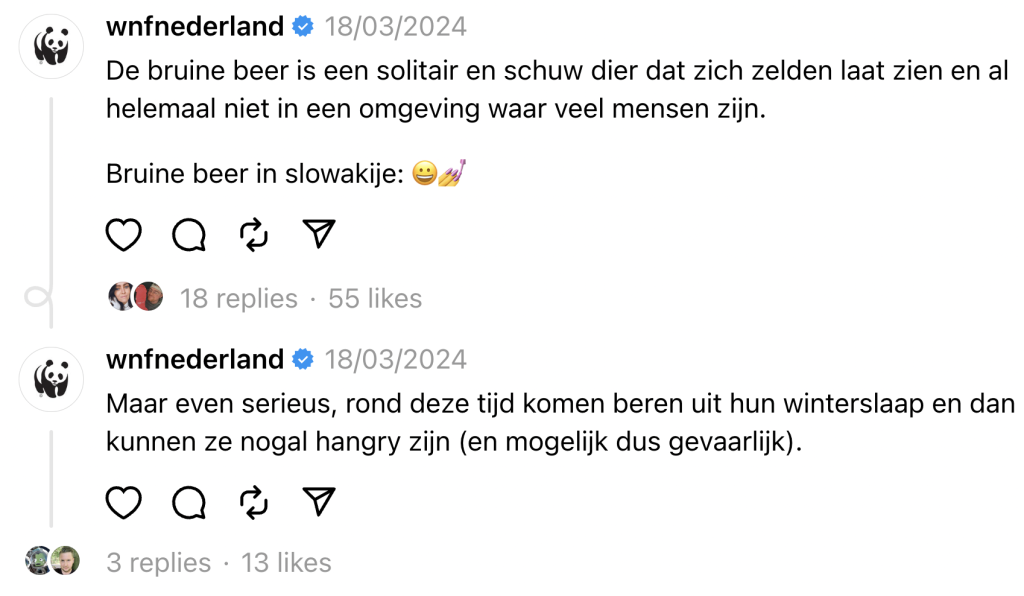Open the second post's 18/03/2024 timestamp

pyautogui.click(x=395, y=359)
